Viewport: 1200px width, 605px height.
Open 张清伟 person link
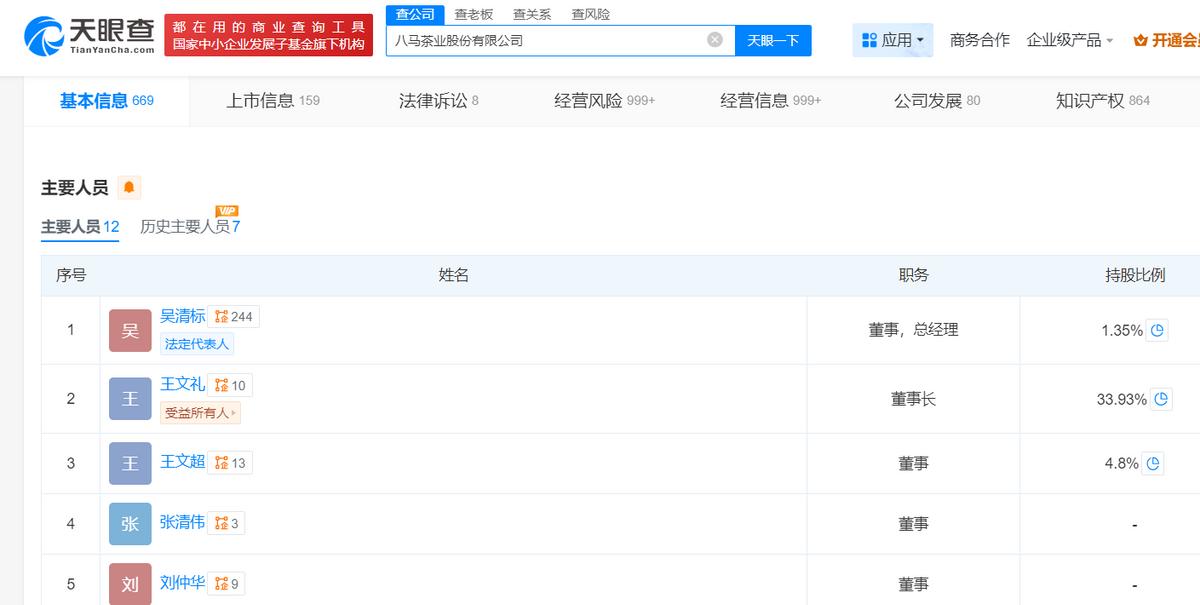point(183,522)
